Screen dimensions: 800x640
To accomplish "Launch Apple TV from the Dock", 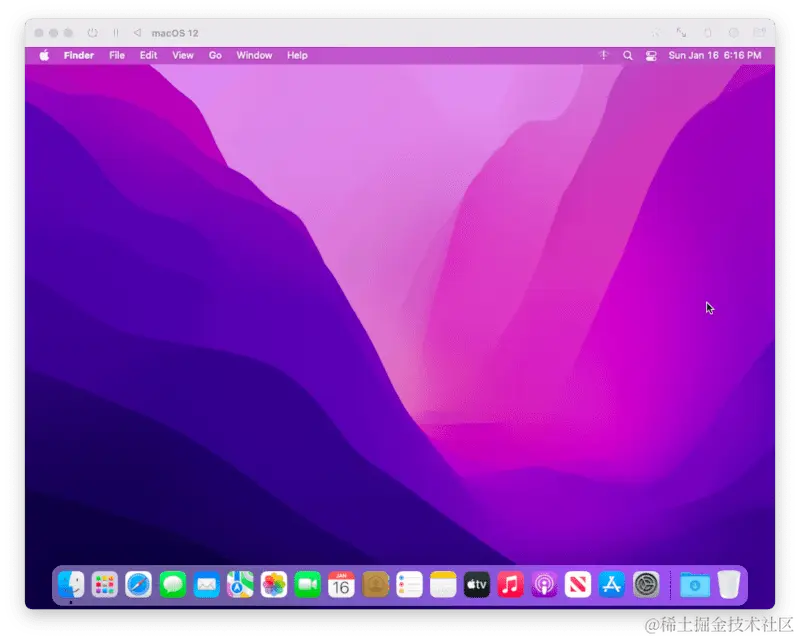I will [477, 584].
